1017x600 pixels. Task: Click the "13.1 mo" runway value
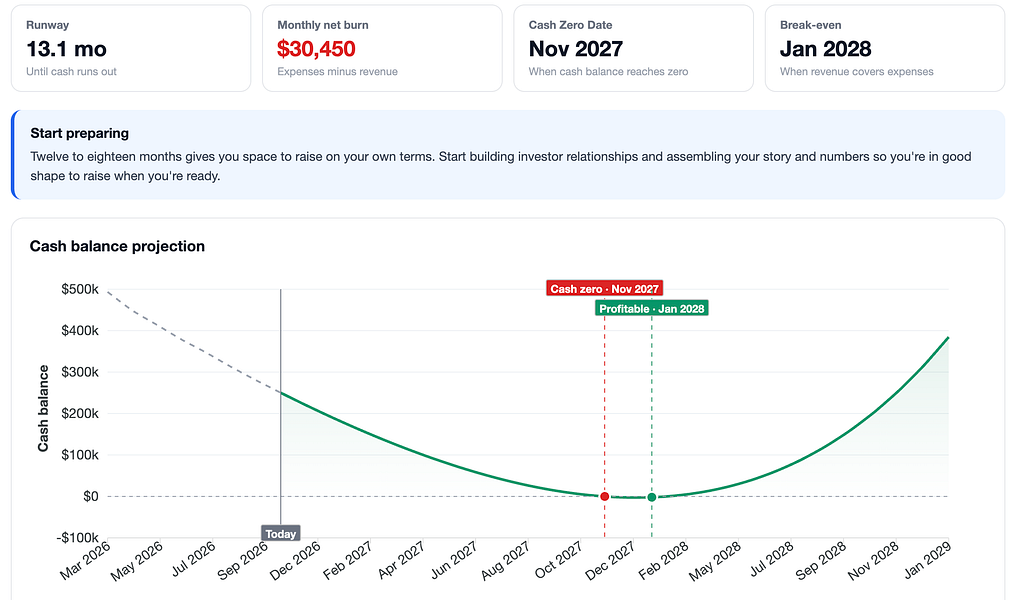(66, 49)
